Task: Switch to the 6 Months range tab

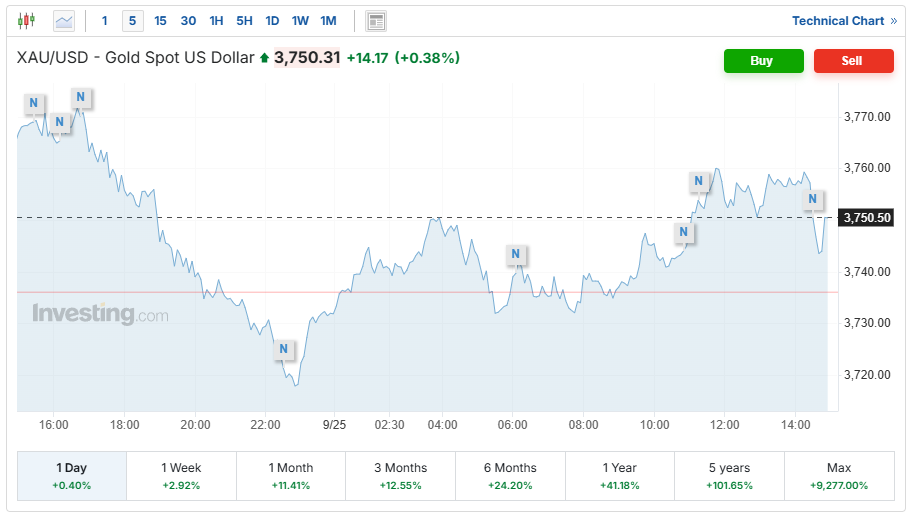Action: point(510,475)
